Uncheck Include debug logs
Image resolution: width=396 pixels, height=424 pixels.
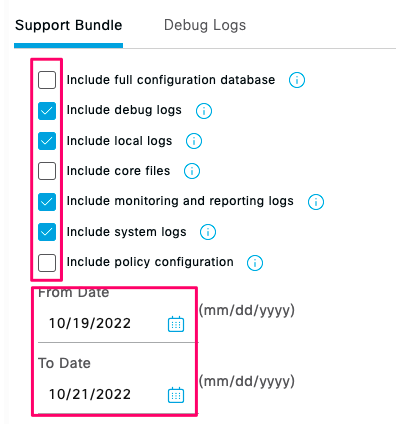click(47, 111)
